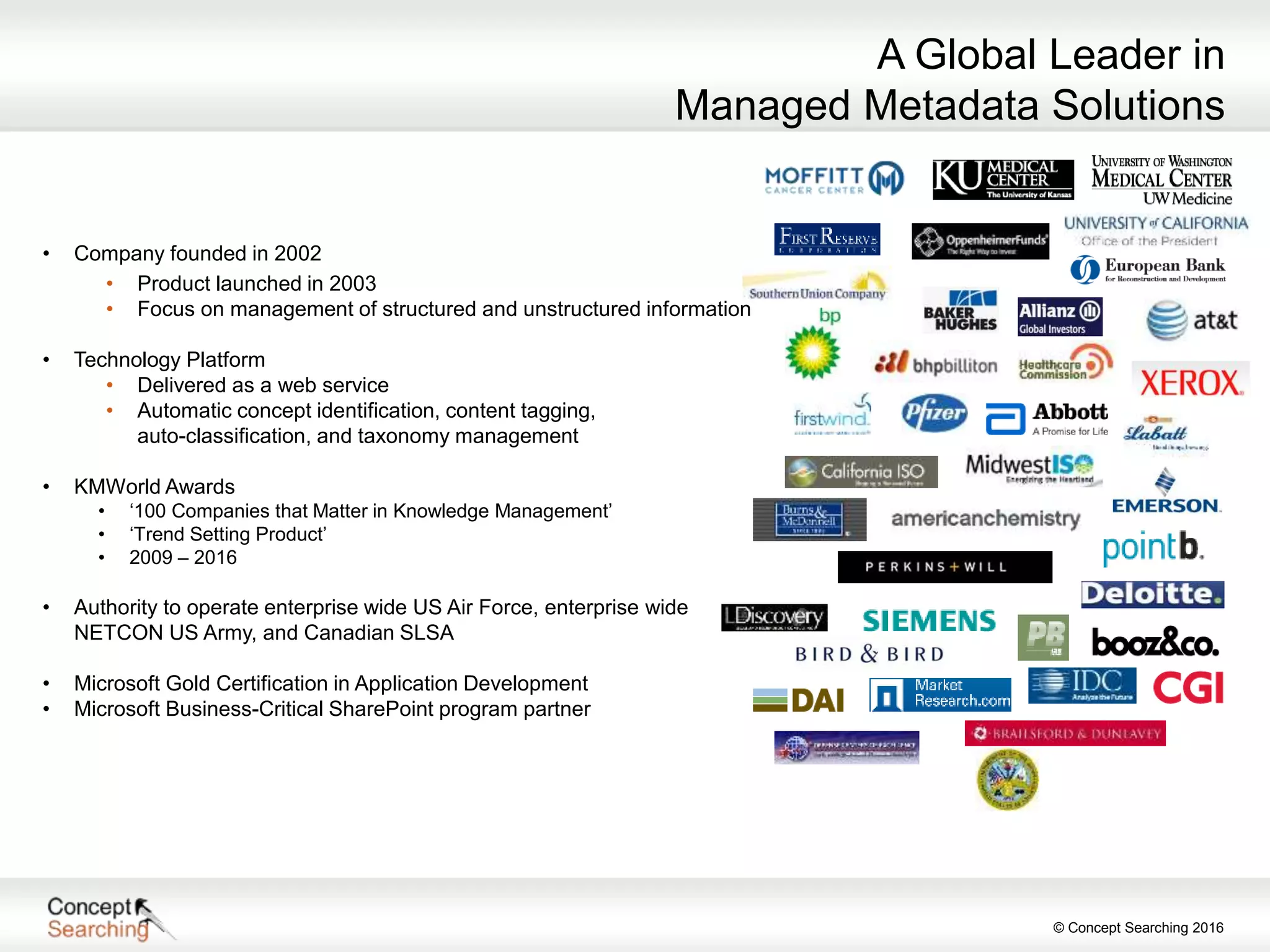1270x952 pixels.
Task: Click the copyright Concept Searching 2016 text
Action: click(1138, 928)
